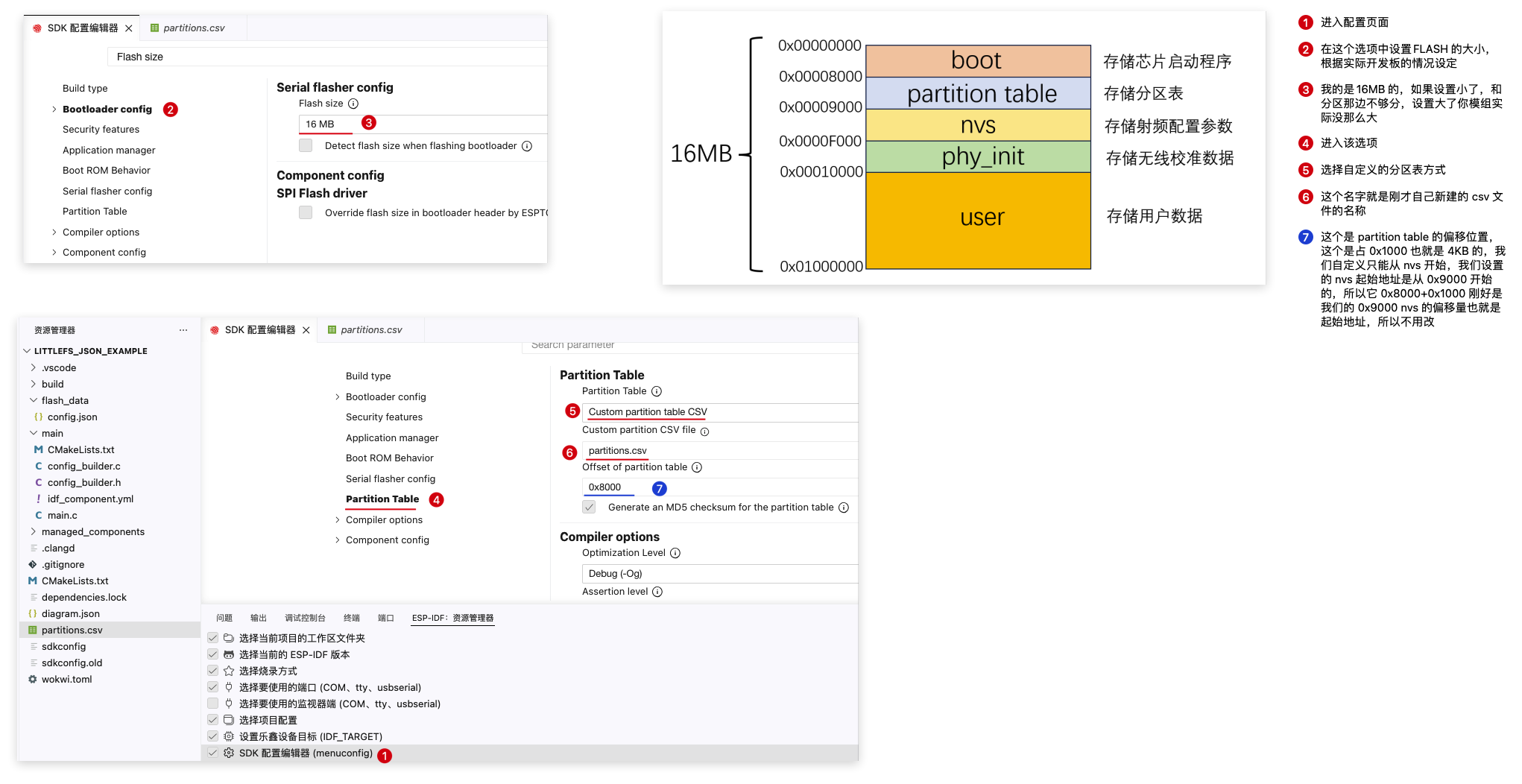The height and width of the screenshot is (784, 1522).
Task: Click info icon for Detect flash size option
Action: coord(527,146)
